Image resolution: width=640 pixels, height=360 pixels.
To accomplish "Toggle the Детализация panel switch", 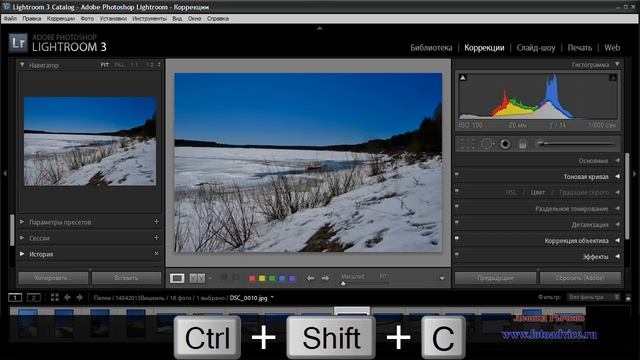I will coord(457,222).
